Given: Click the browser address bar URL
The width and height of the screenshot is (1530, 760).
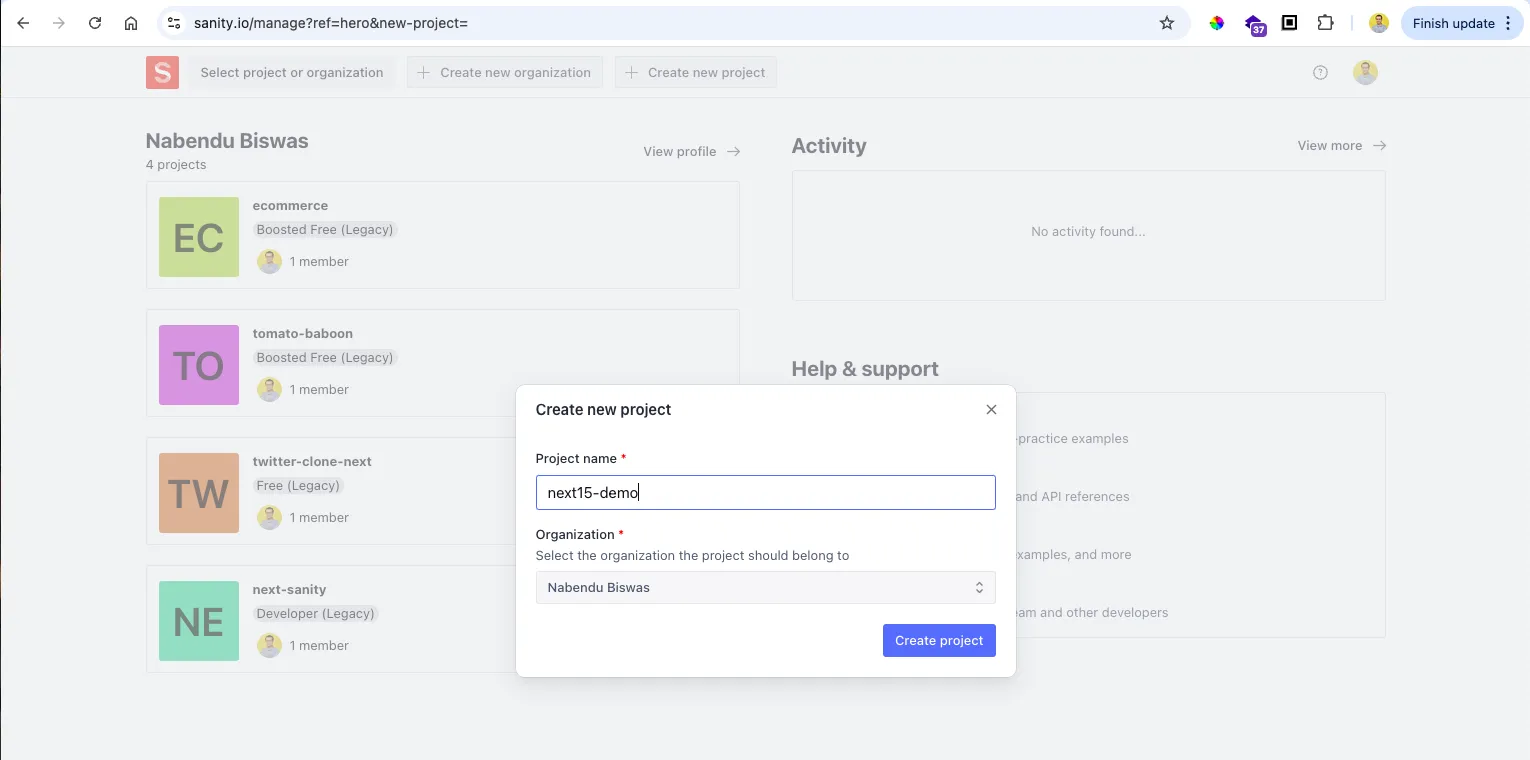Looking at the screenshot, I should coord(331,23).
